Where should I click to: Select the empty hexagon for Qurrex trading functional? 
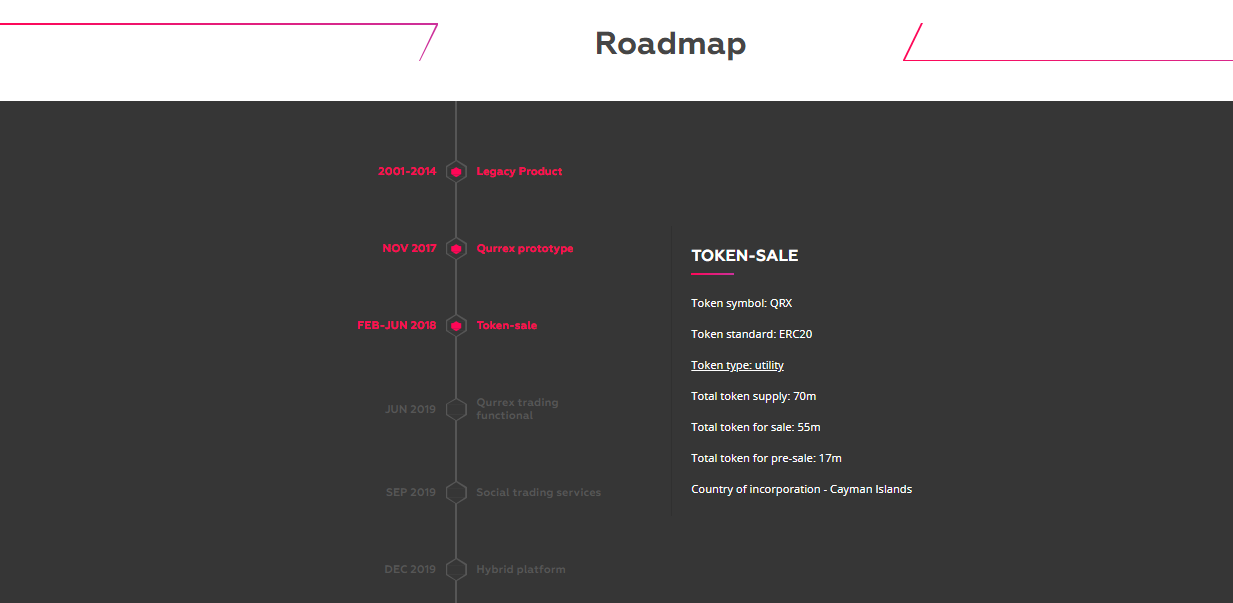pos(456,409)
